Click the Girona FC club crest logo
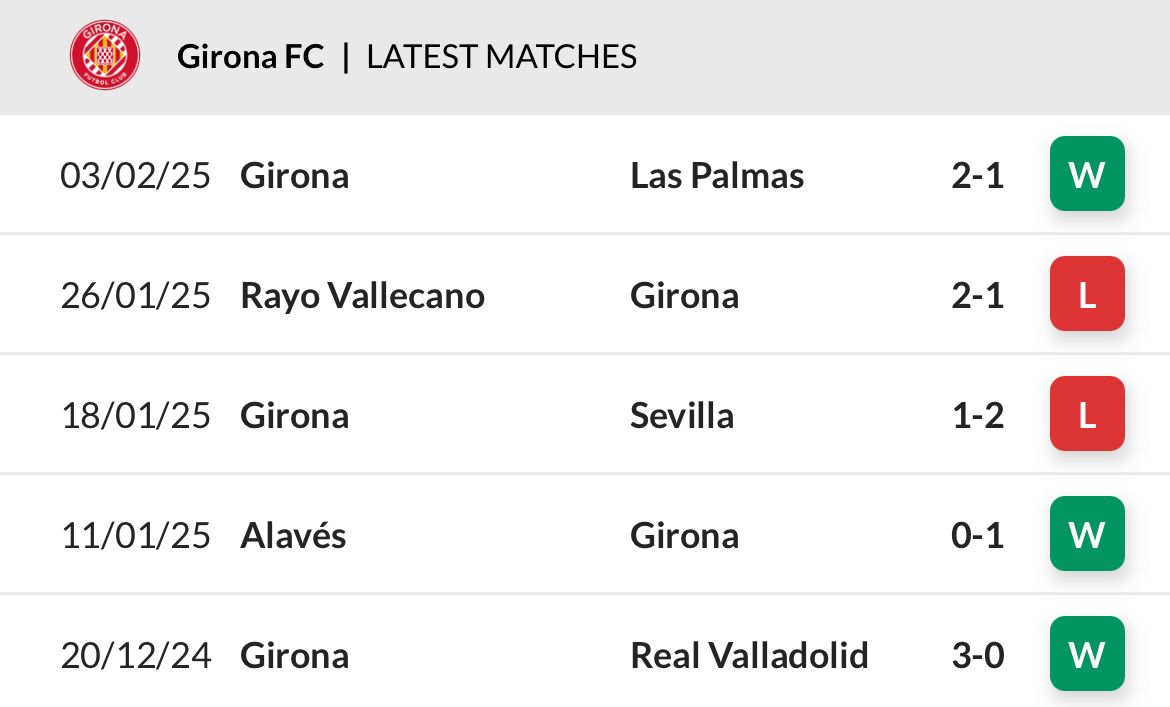Image resolution: width=1170 pixels, height=707 pixels. click(104, 55)
